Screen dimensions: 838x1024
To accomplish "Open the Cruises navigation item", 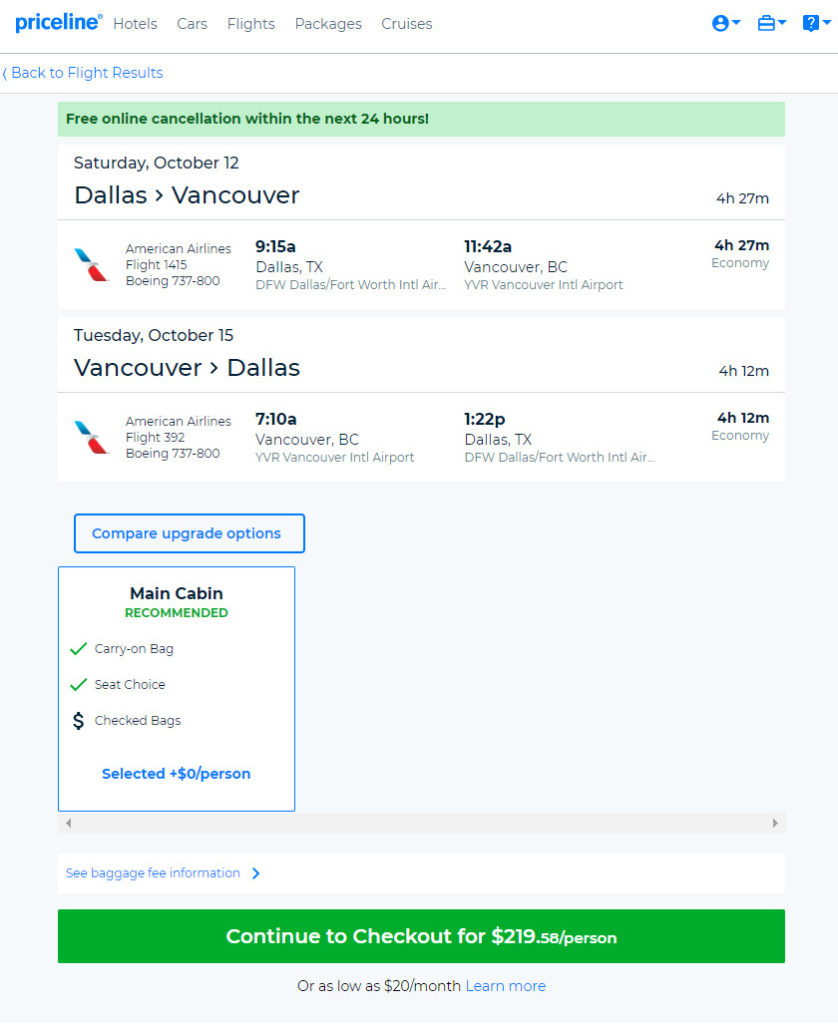I will (406, 24).
